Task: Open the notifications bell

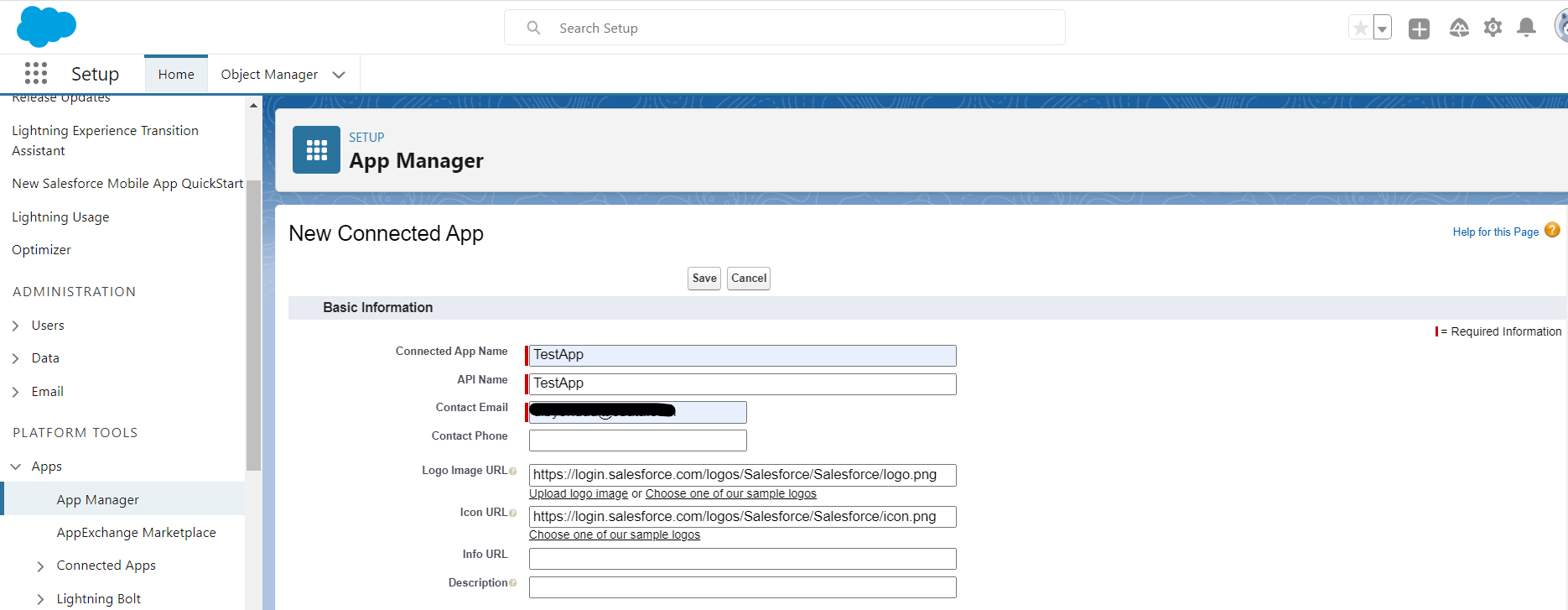Action: click(x=1527, y=28)
